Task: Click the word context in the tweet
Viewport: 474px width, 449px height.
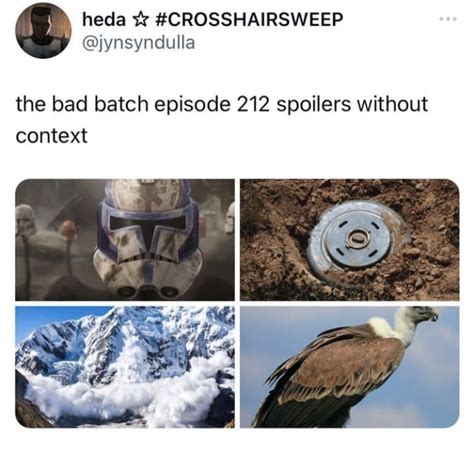Action: tap(52, 136)
